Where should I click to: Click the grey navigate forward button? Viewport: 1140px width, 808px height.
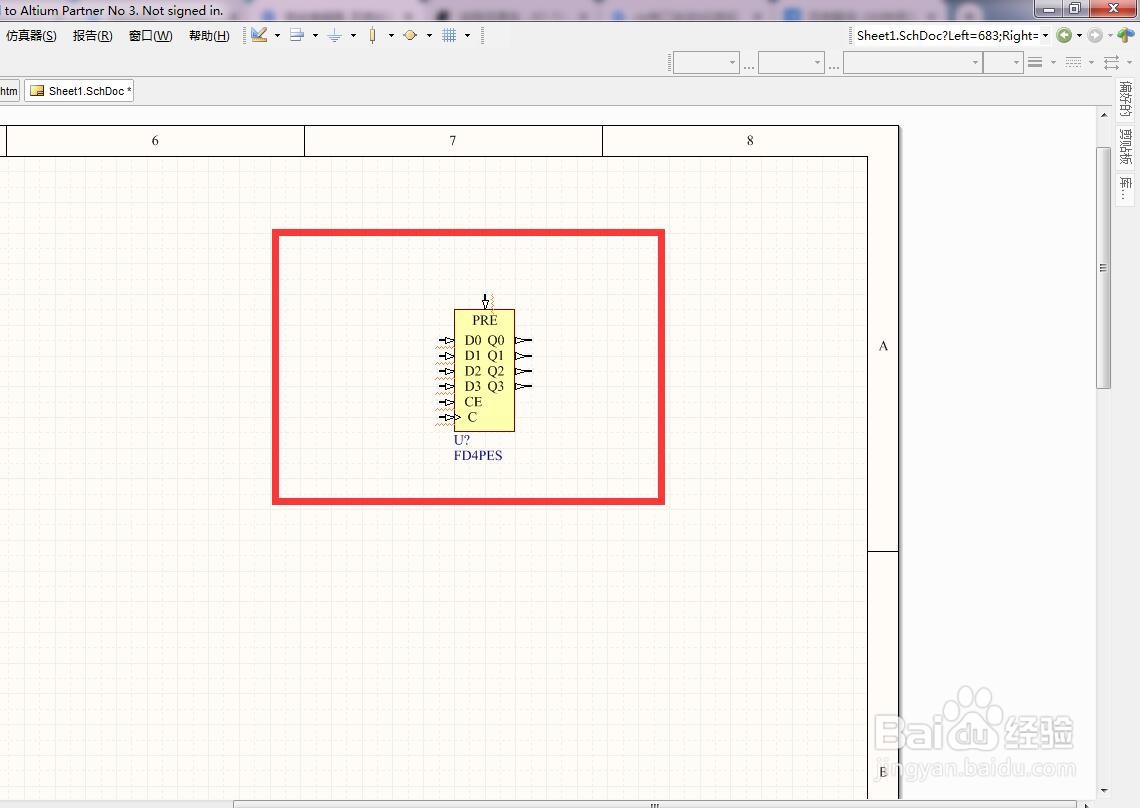coord(1095,35)
